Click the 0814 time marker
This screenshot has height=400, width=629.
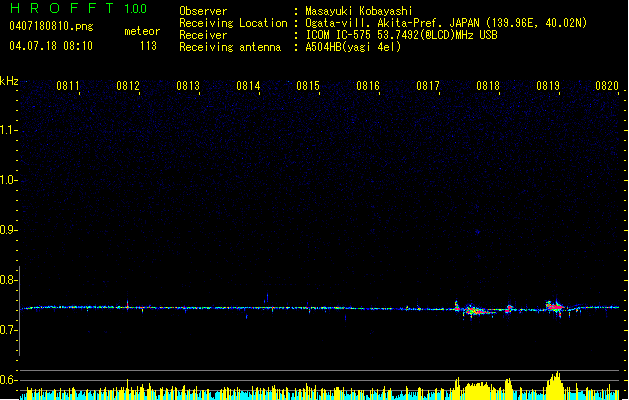[x=248, y=86]
